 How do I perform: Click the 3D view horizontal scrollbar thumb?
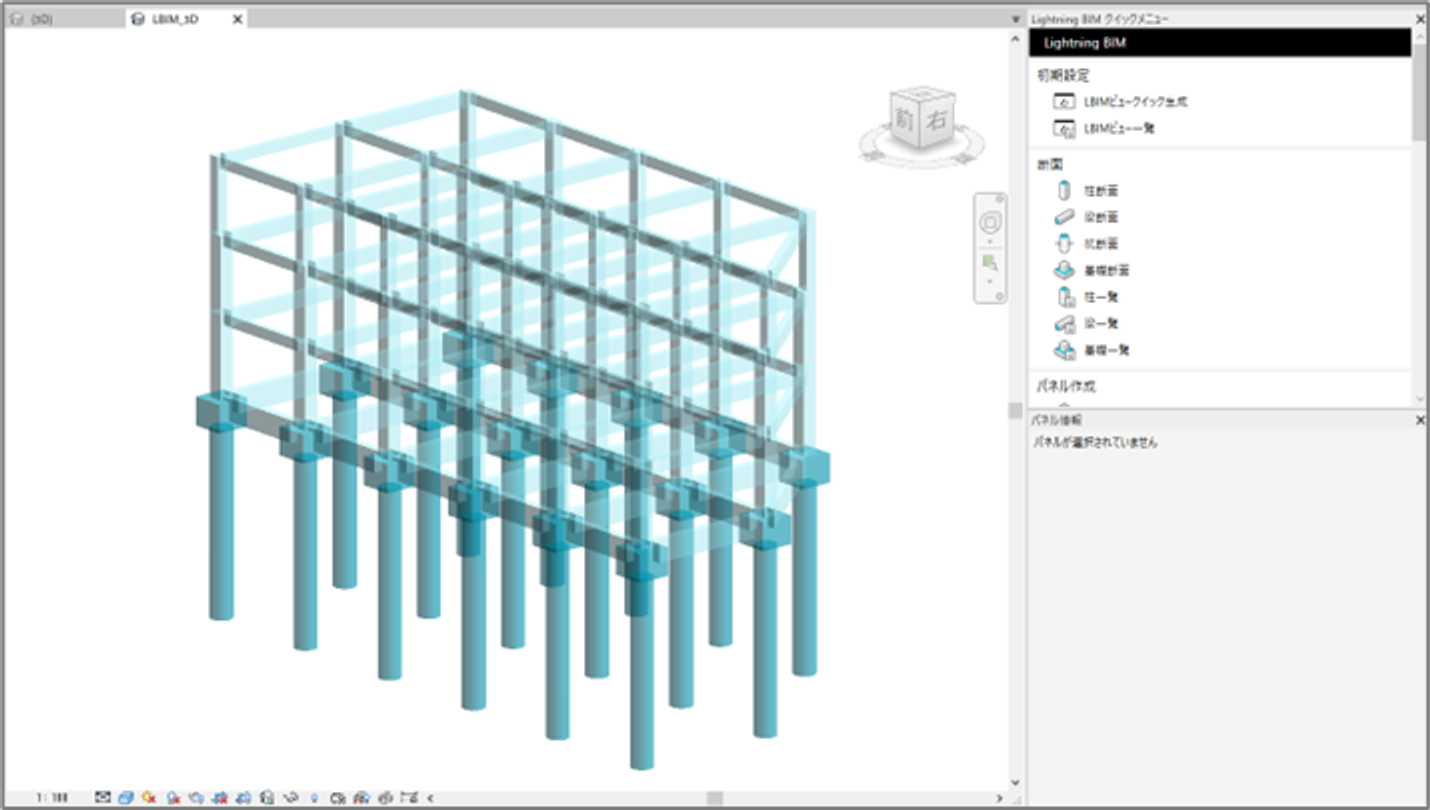pos(716,798)
